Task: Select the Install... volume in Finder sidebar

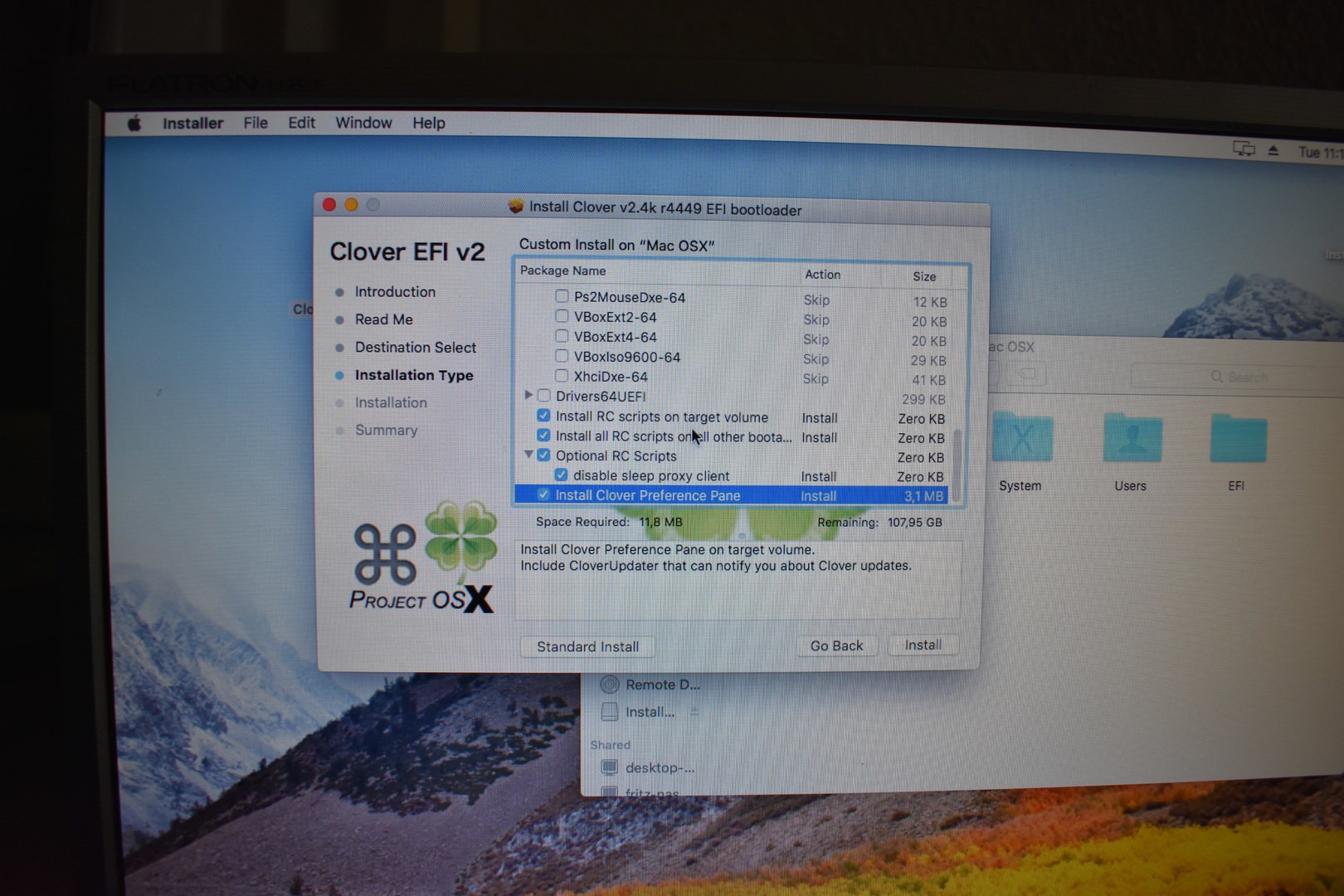Action: (638, 712)
